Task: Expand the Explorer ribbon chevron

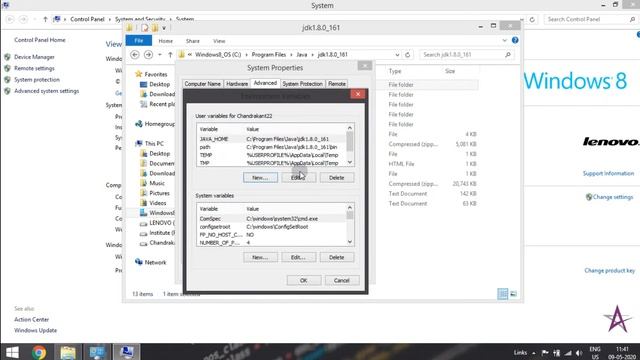Action: coord(504,40)
